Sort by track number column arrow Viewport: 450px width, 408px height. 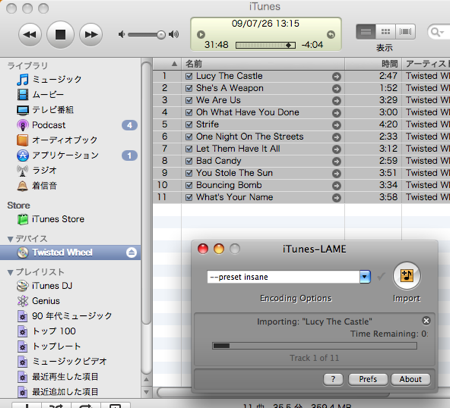pos(174,64)
